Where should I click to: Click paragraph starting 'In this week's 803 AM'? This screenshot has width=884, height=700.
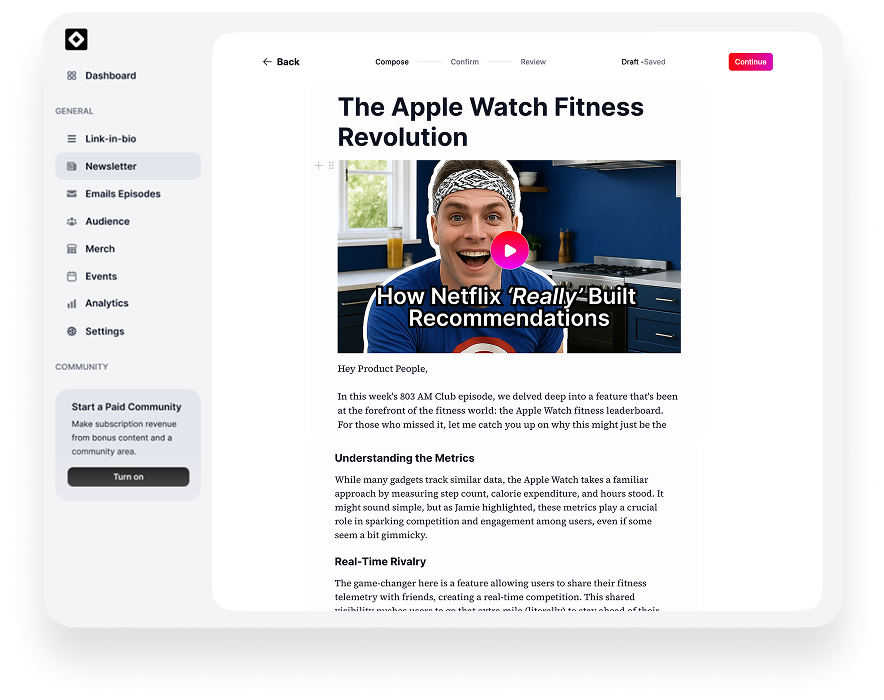coord(507,411)
